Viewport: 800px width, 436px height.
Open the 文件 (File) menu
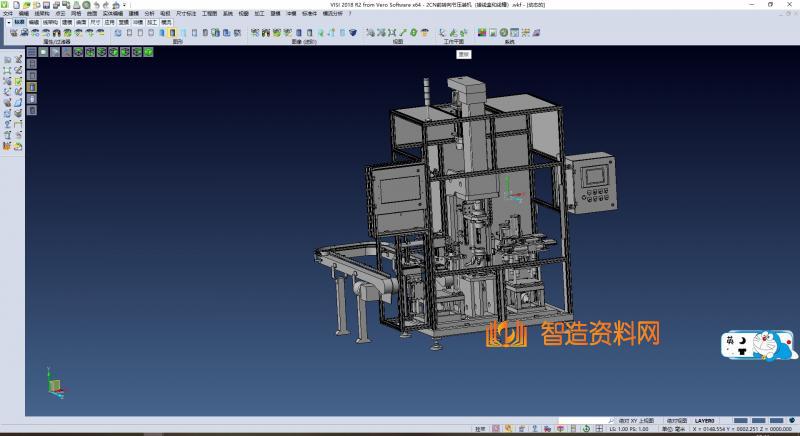(x=7, y=13)
